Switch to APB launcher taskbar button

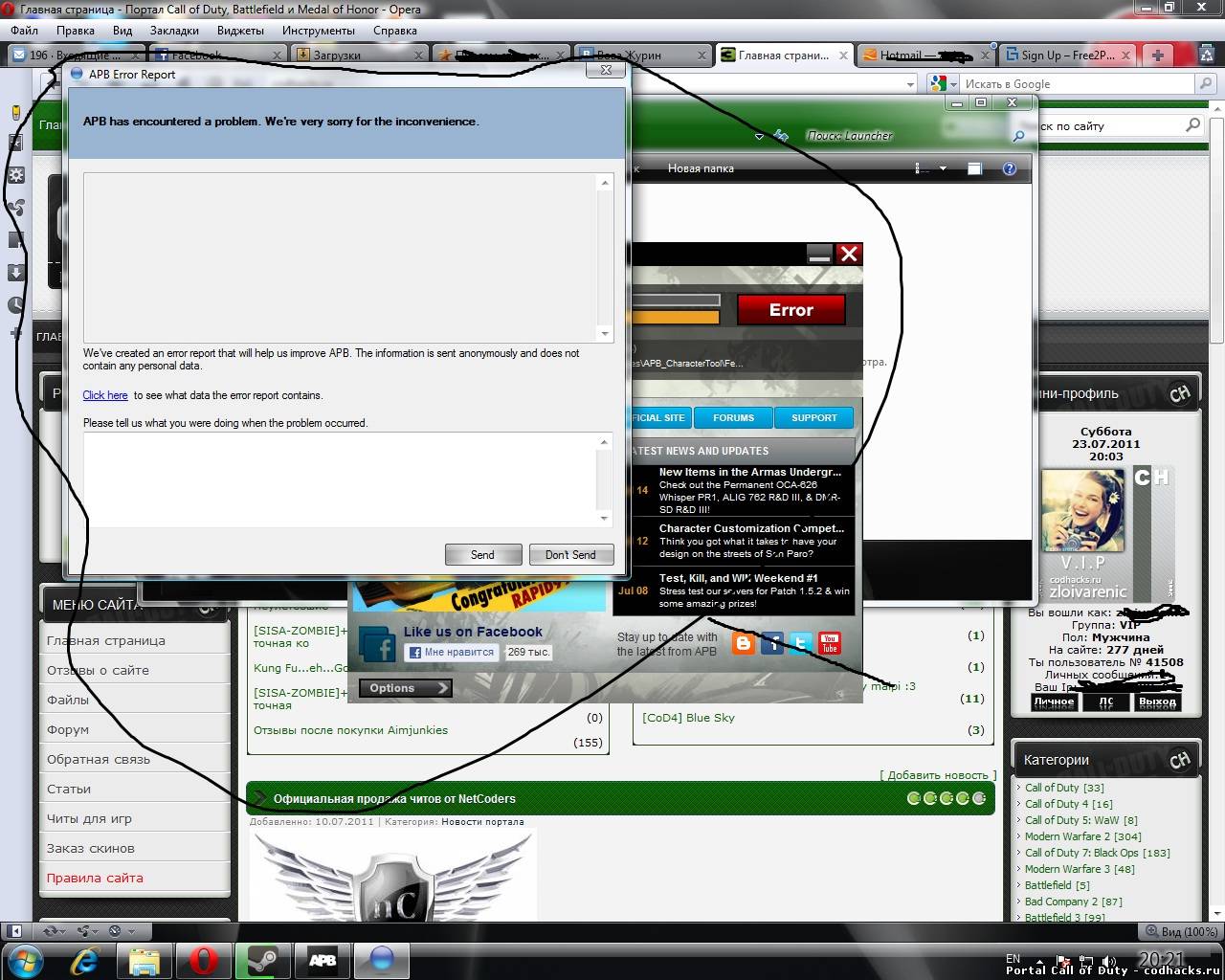click(x=323, y=959)
